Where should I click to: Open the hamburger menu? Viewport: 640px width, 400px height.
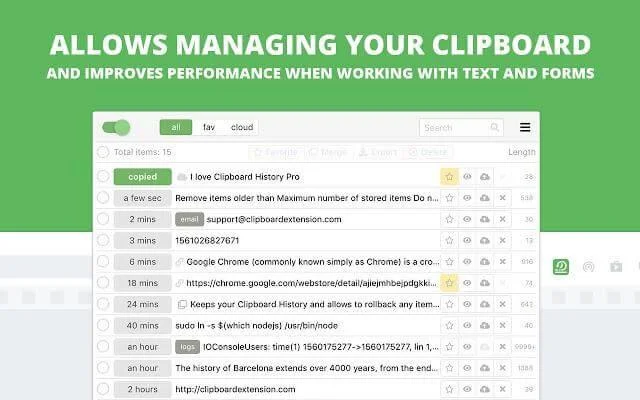click(525, 127)
